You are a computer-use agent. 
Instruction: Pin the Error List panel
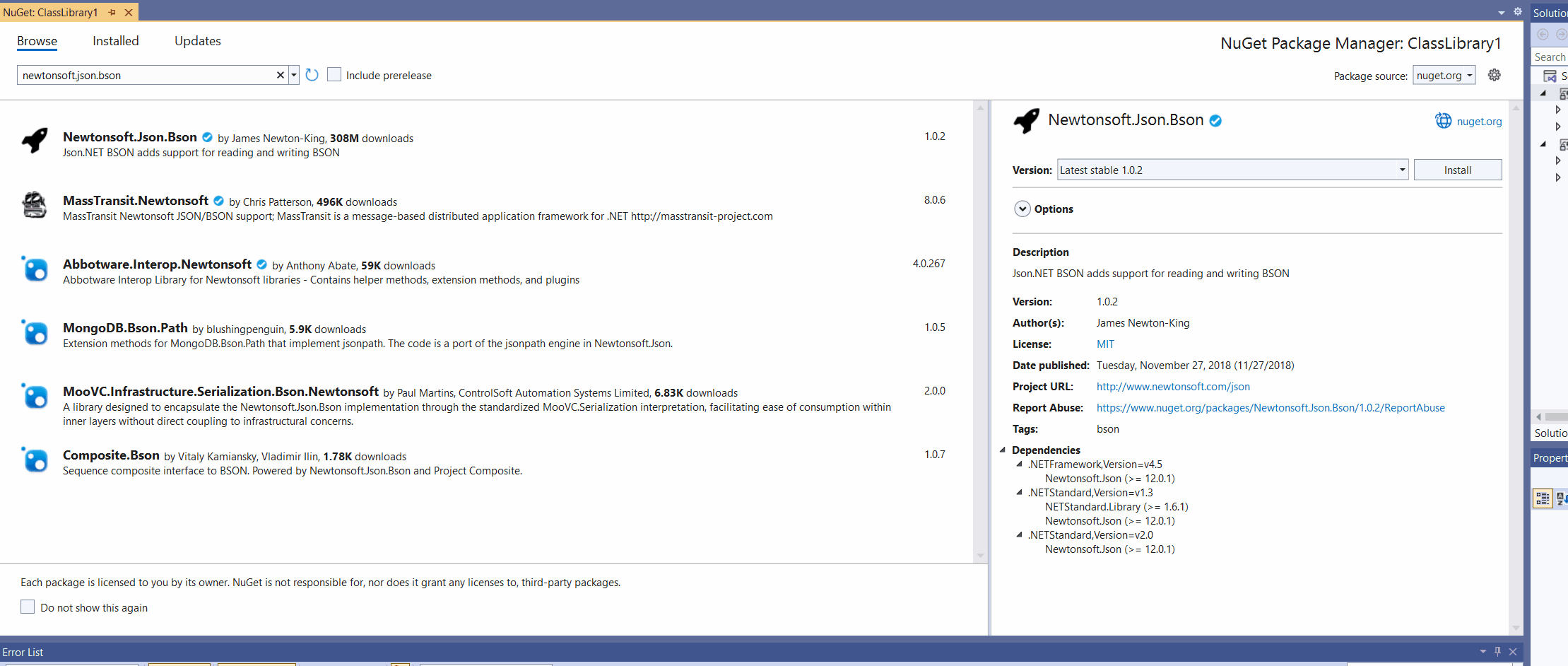coord(1497,652)
